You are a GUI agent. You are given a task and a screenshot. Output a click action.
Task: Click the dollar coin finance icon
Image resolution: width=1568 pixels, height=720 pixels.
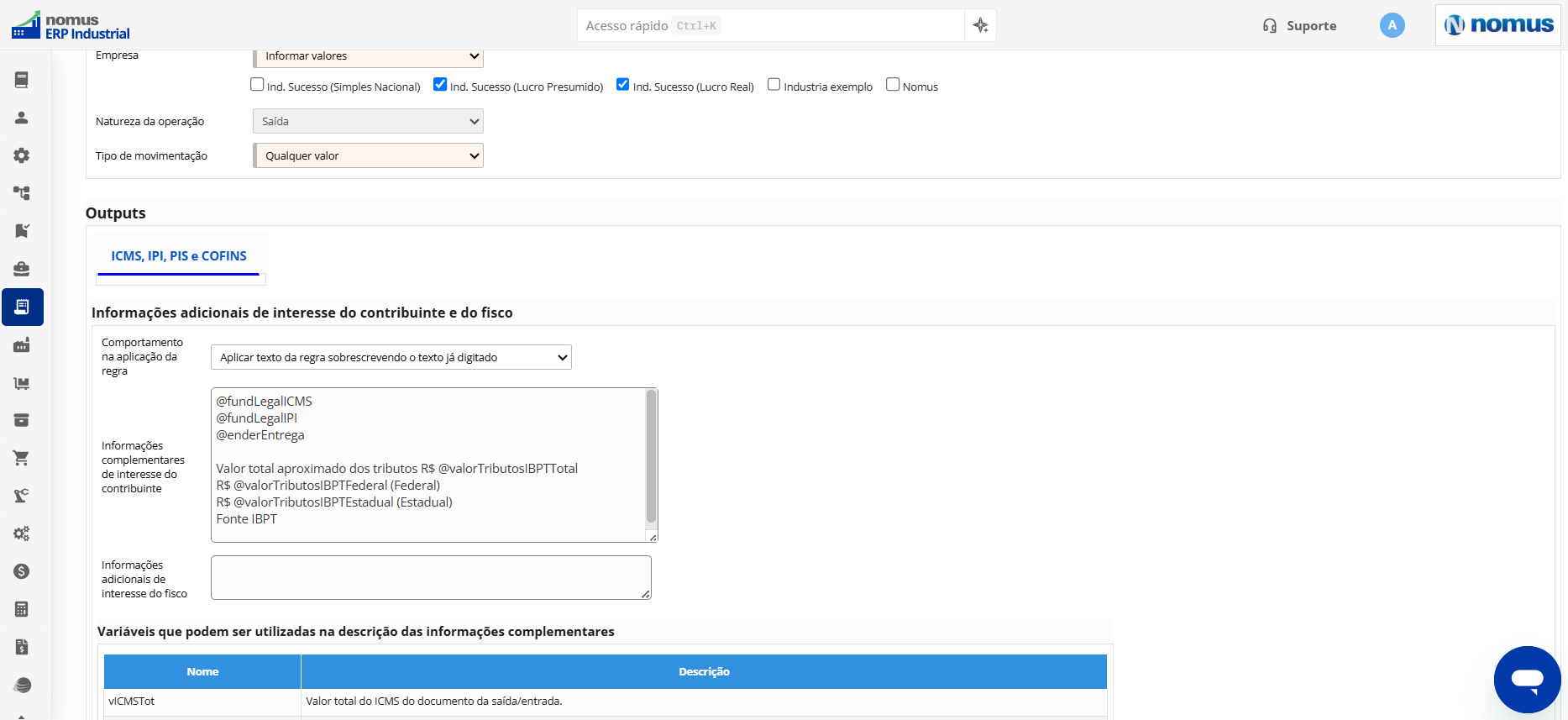(22, 571)
